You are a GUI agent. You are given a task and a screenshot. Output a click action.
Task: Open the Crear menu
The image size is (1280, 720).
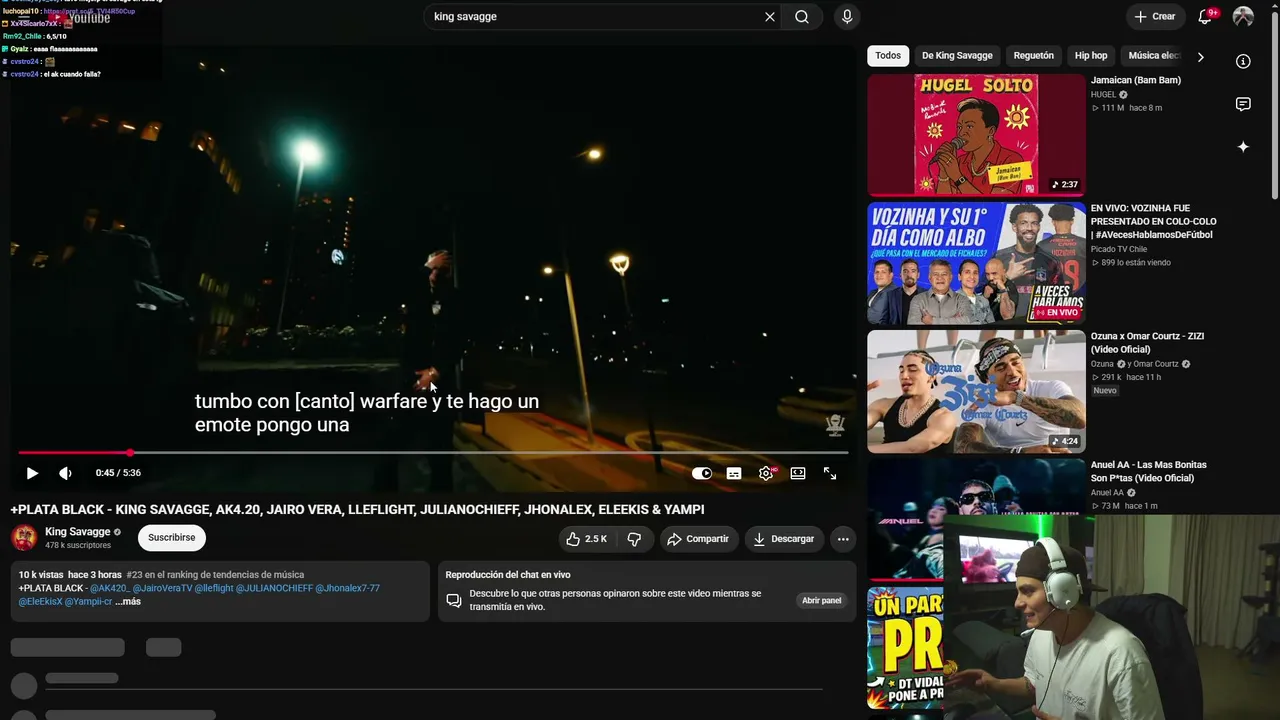[1155, 16]
